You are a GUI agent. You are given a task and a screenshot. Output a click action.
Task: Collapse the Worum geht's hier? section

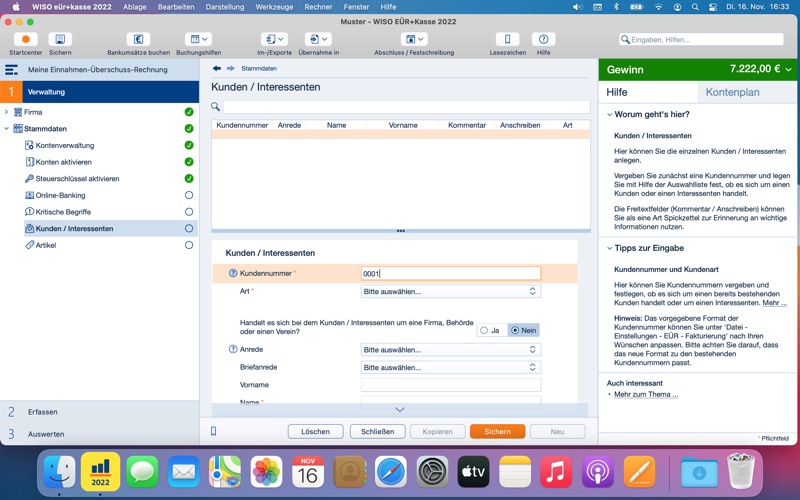click(x=609, y=114)
